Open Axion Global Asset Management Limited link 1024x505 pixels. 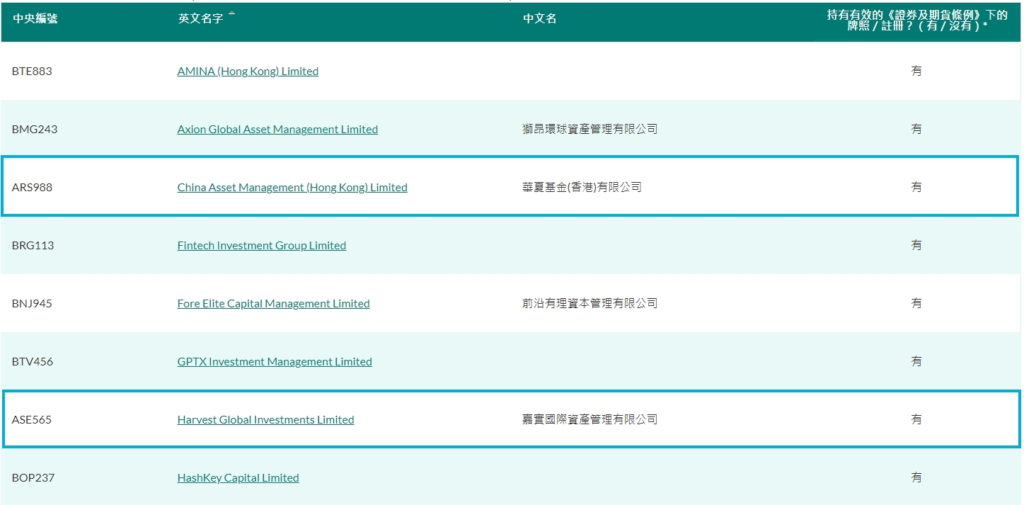click(x=278, y=129)
